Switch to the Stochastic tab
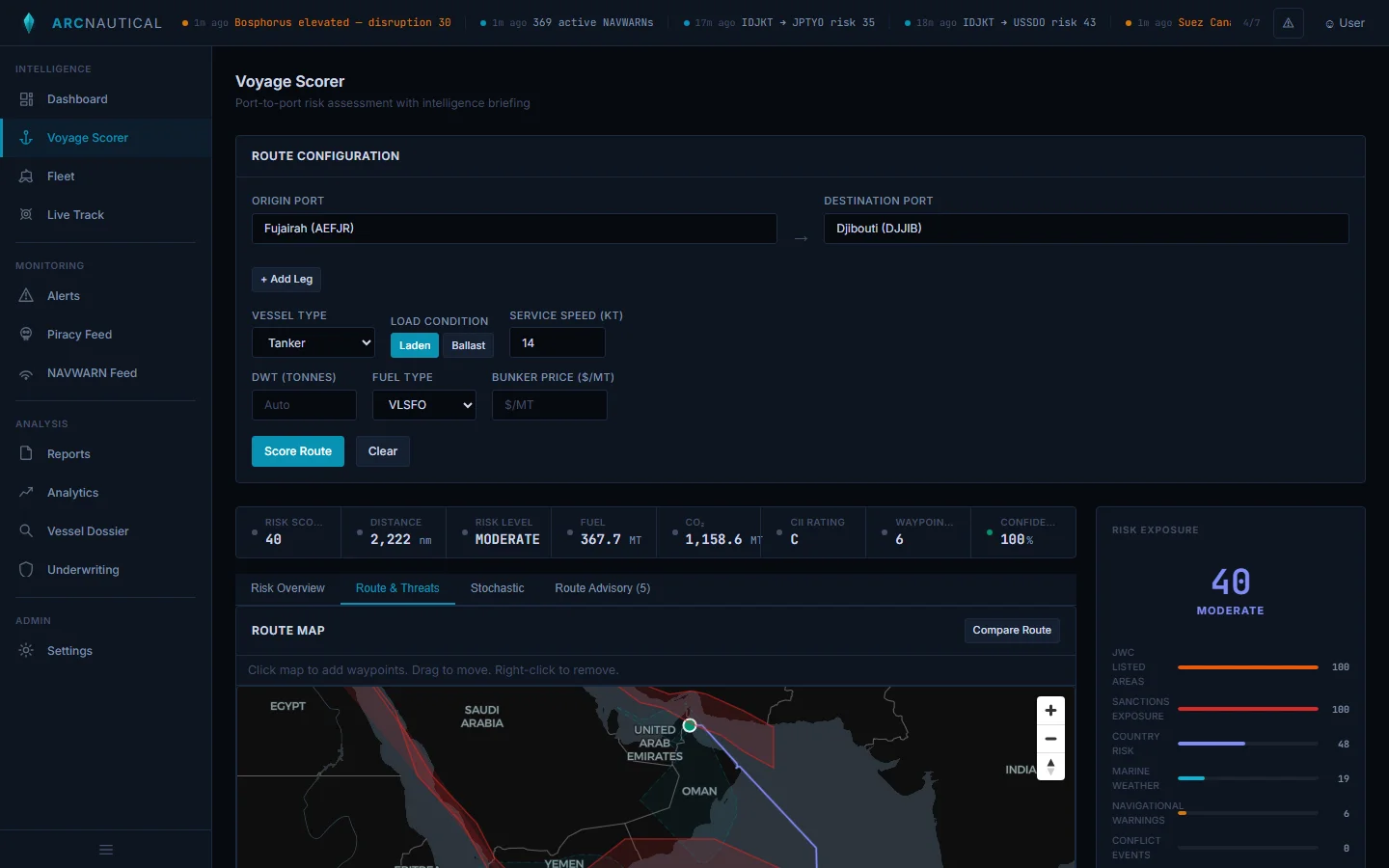 click(x=498, y=588)
